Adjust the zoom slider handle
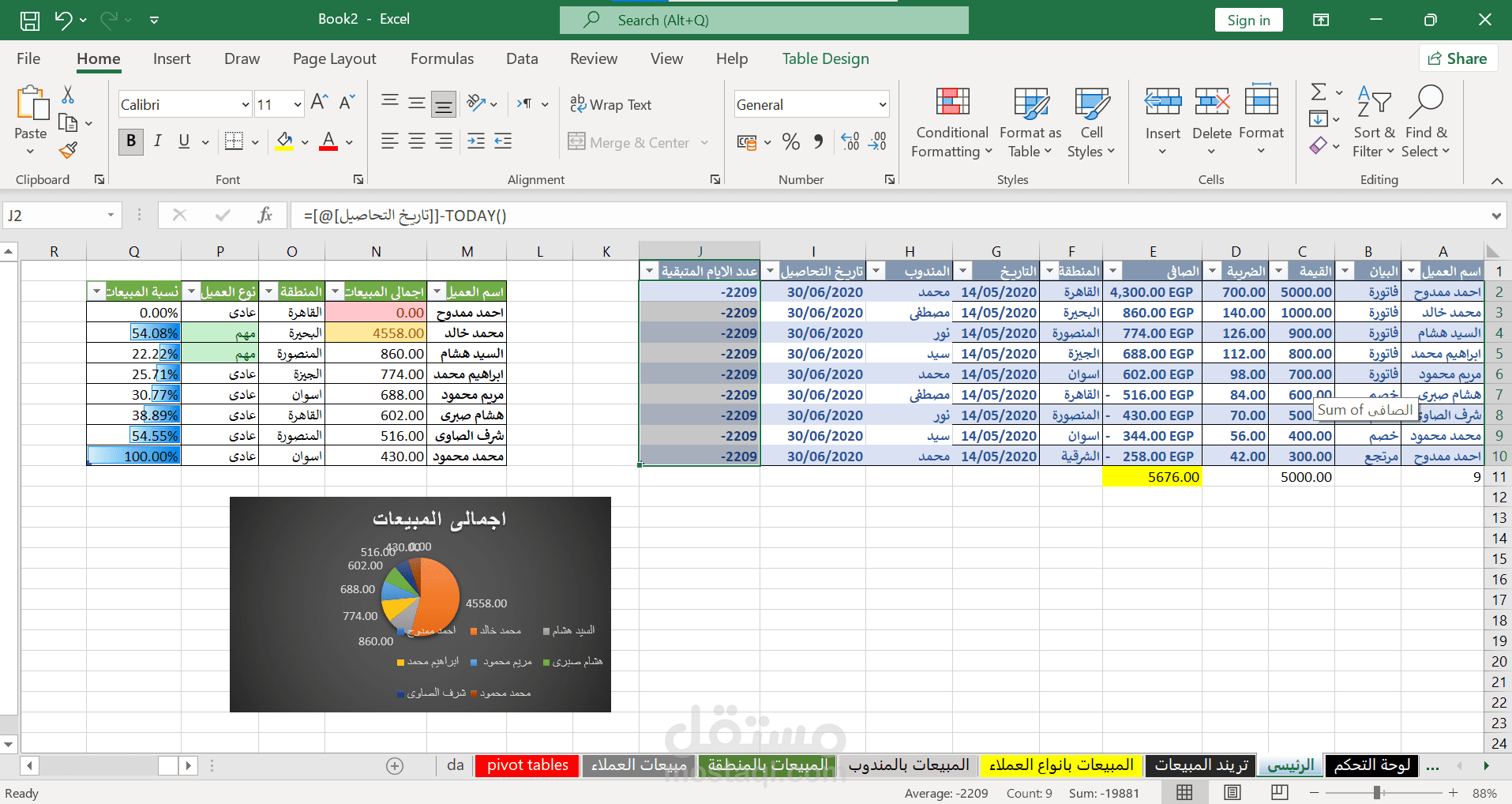1512x804 pixels. [x=1376, y=792]
